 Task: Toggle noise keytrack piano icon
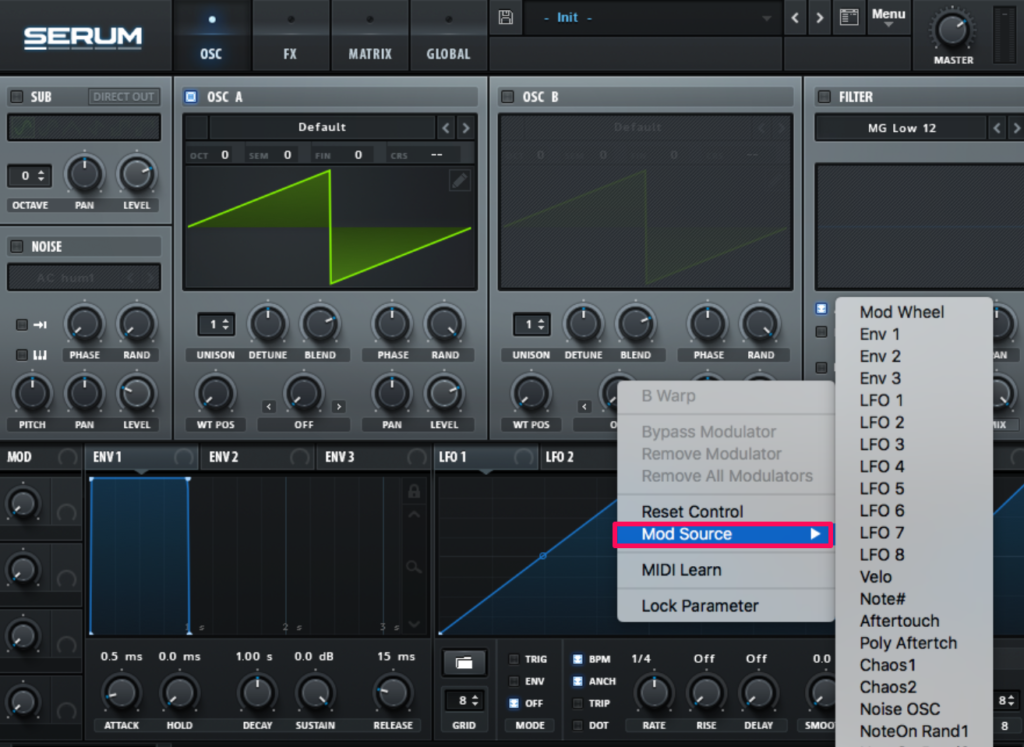(40, 355)
